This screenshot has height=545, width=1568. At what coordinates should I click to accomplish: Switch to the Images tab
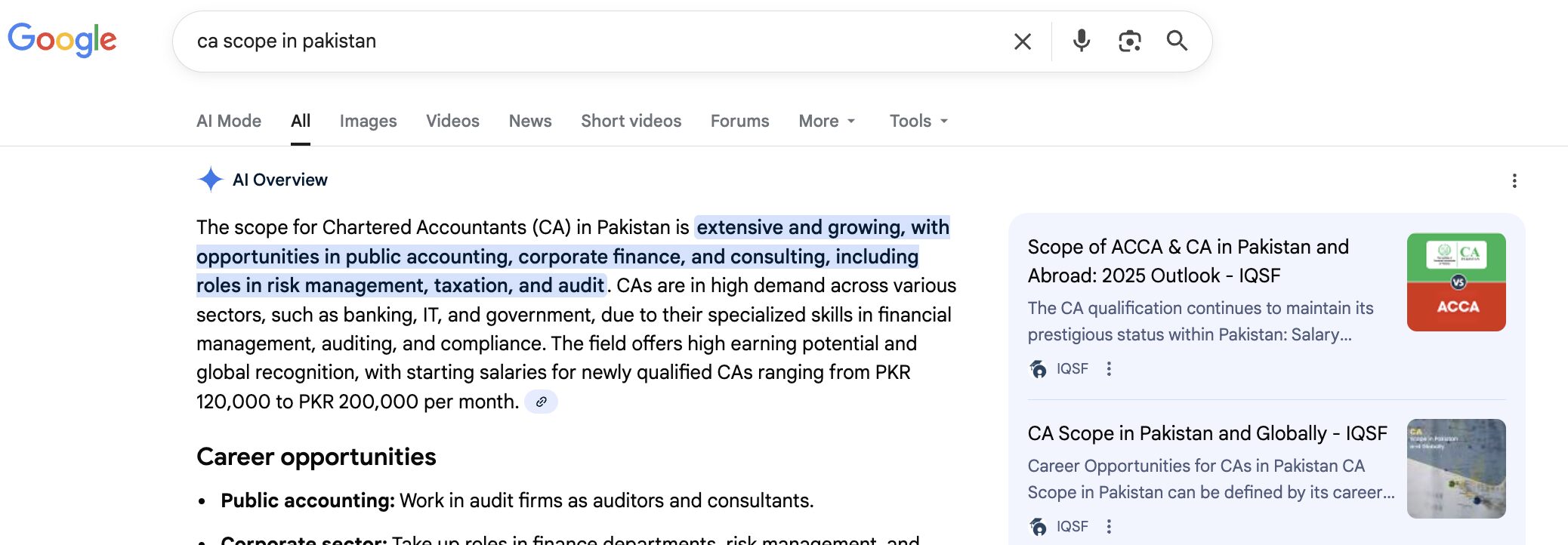click(x=368, y=121)
